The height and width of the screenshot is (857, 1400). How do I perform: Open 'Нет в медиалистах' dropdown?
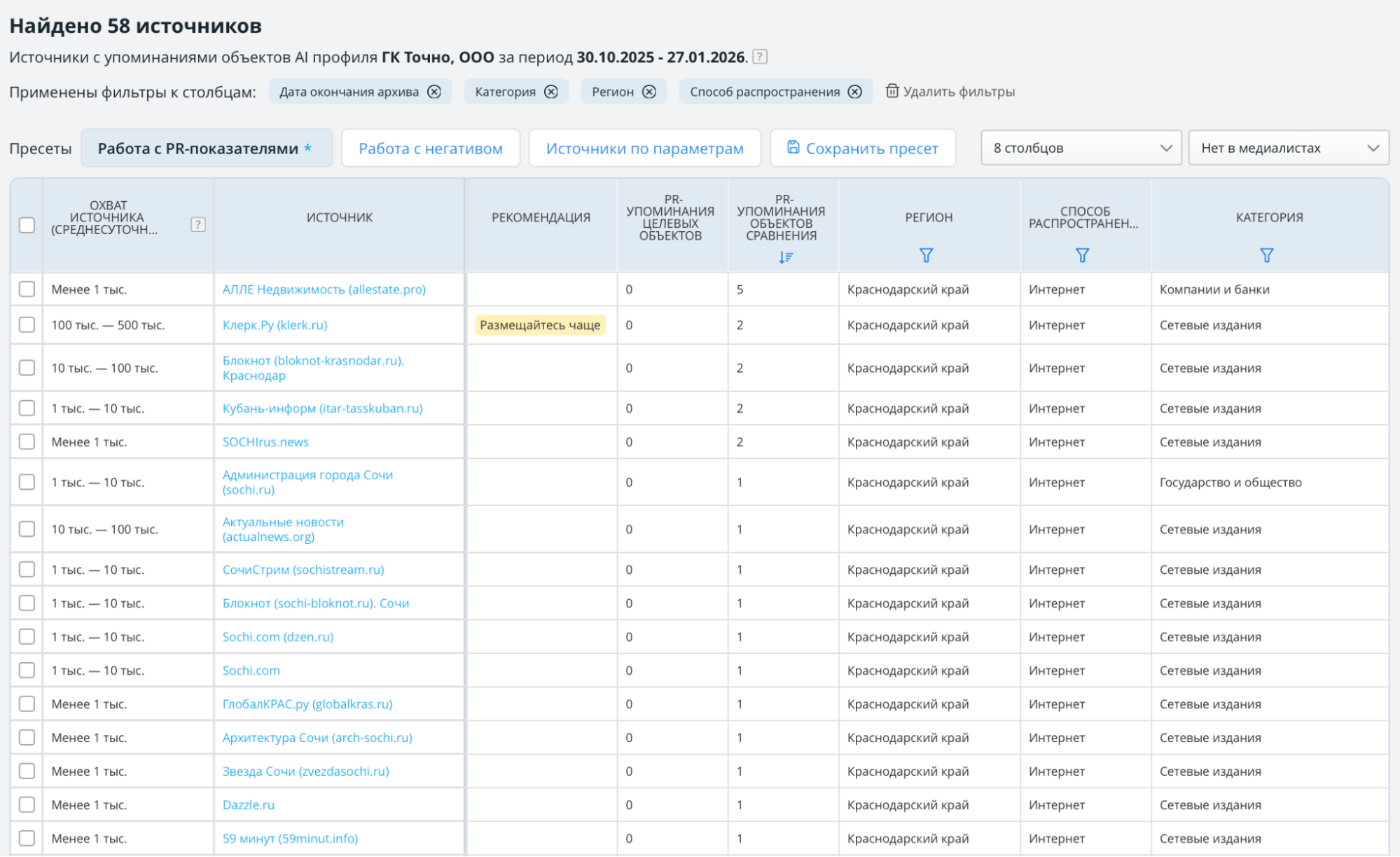(1288, 148)
